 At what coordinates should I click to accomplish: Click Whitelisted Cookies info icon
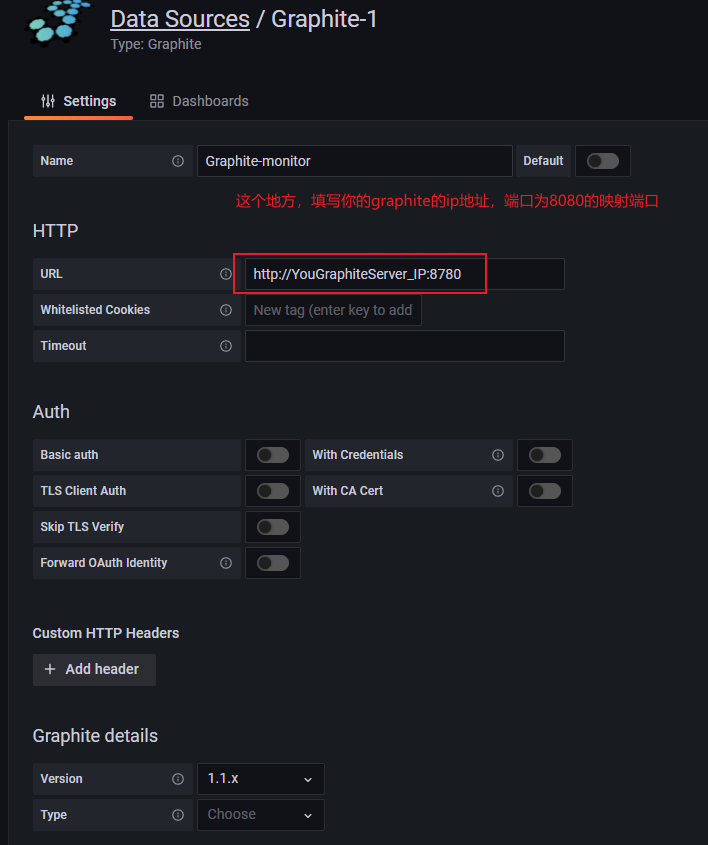(x=226, y=310)
